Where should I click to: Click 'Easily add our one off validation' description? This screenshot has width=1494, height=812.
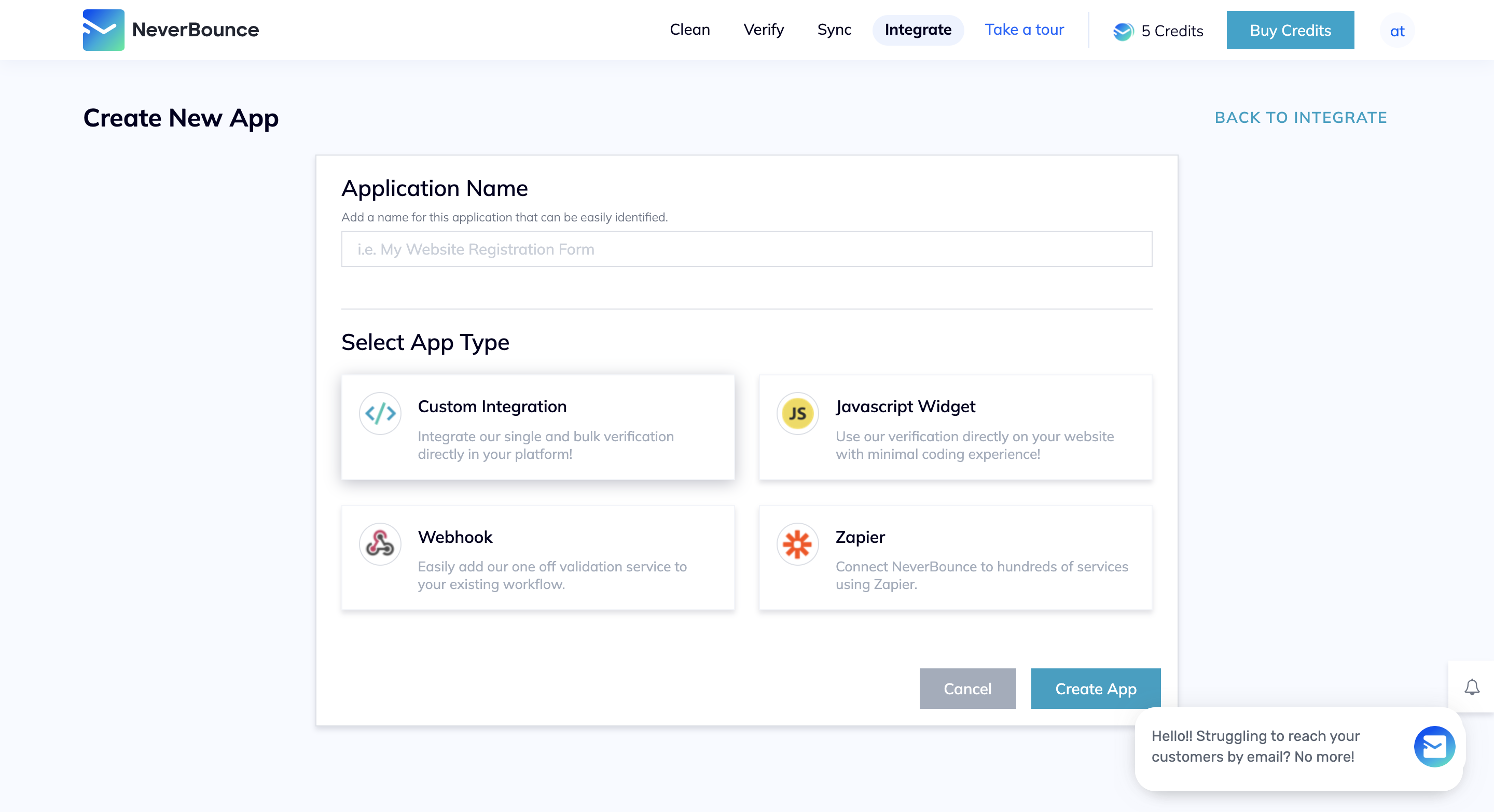[x=551, y=575]
